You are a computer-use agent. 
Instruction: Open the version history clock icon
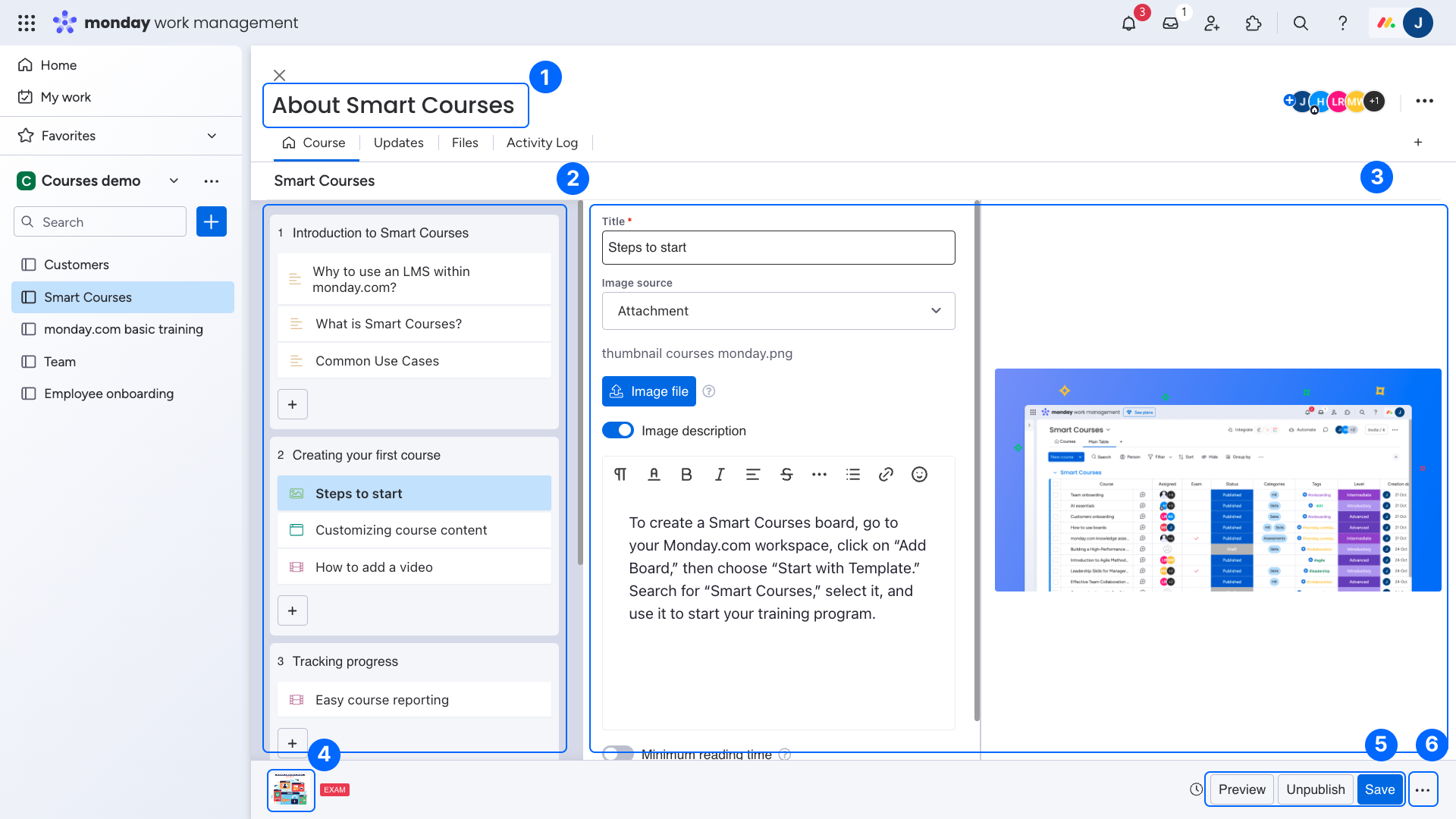pos(1196,789)
